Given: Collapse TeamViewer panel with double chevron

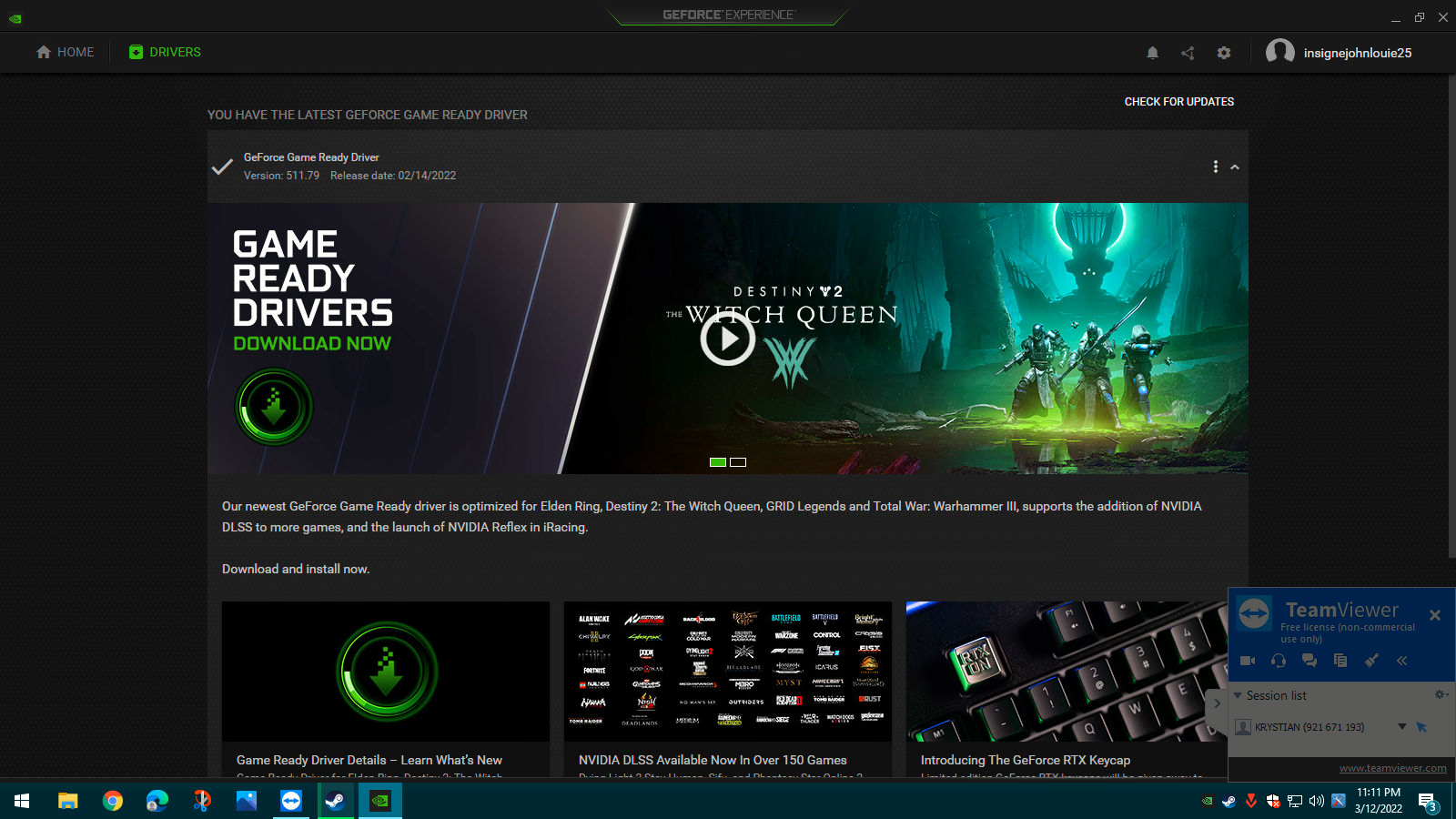Looking at the screenshot, I should (x=1402, y=661).
